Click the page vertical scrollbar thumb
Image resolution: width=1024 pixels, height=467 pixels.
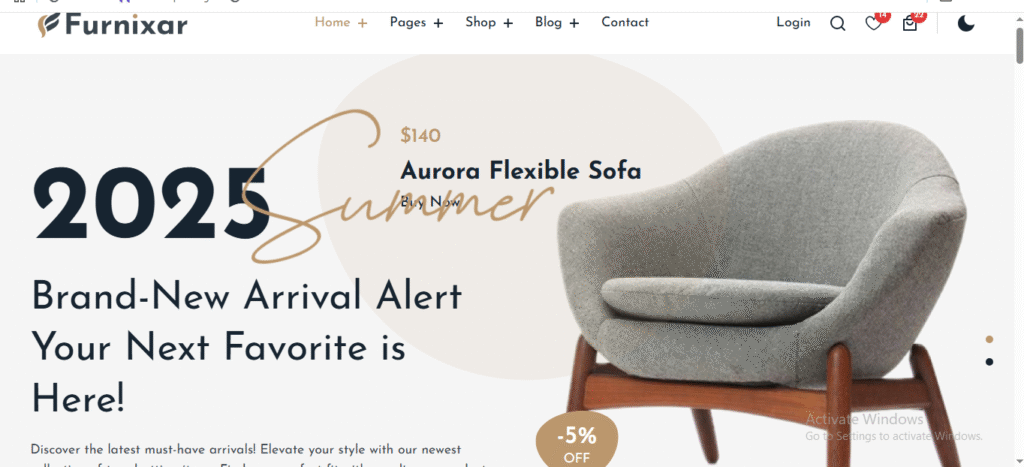tap(1019, 44)
